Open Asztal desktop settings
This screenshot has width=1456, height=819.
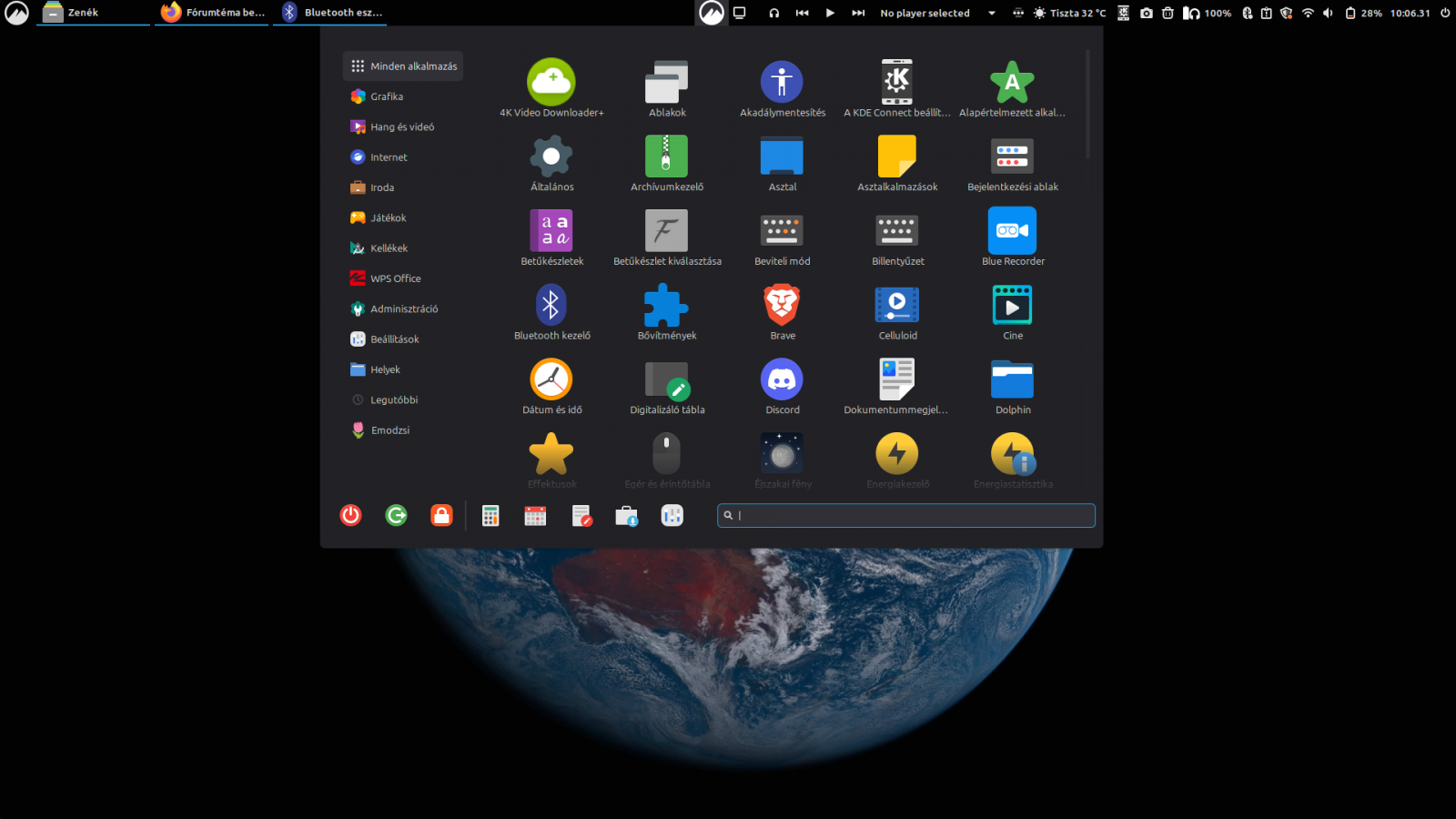tap(783, 163)
